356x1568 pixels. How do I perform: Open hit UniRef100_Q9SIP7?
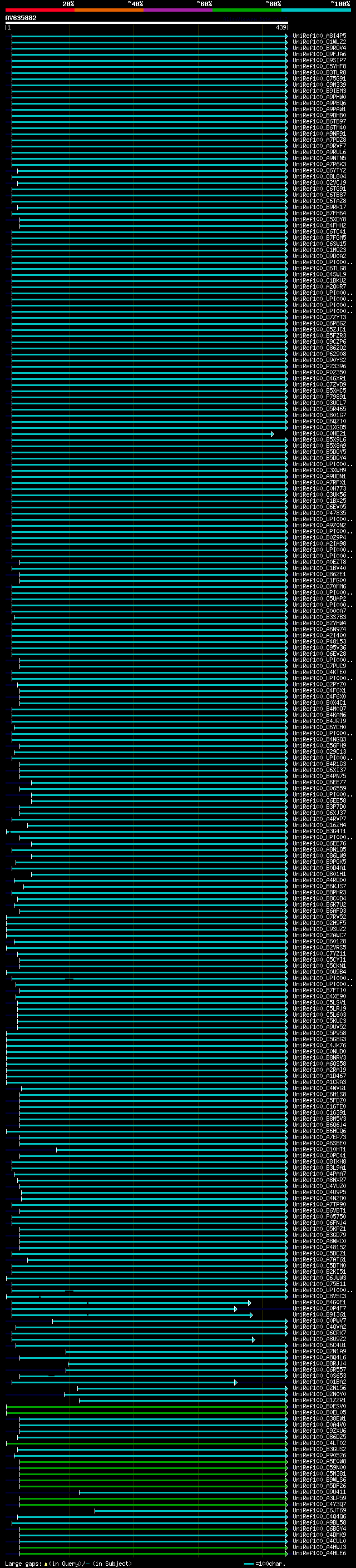[x=319, y=60]
